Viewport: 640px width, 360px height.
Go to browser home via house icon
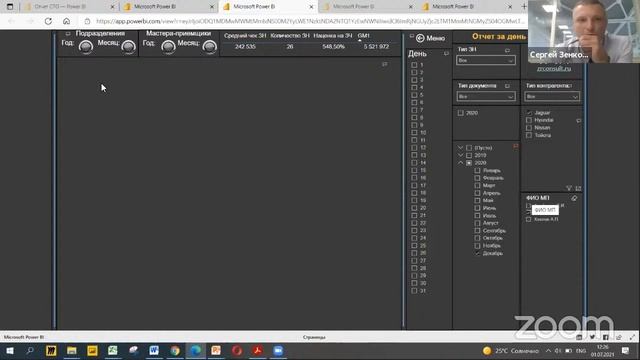coord(67,21)
